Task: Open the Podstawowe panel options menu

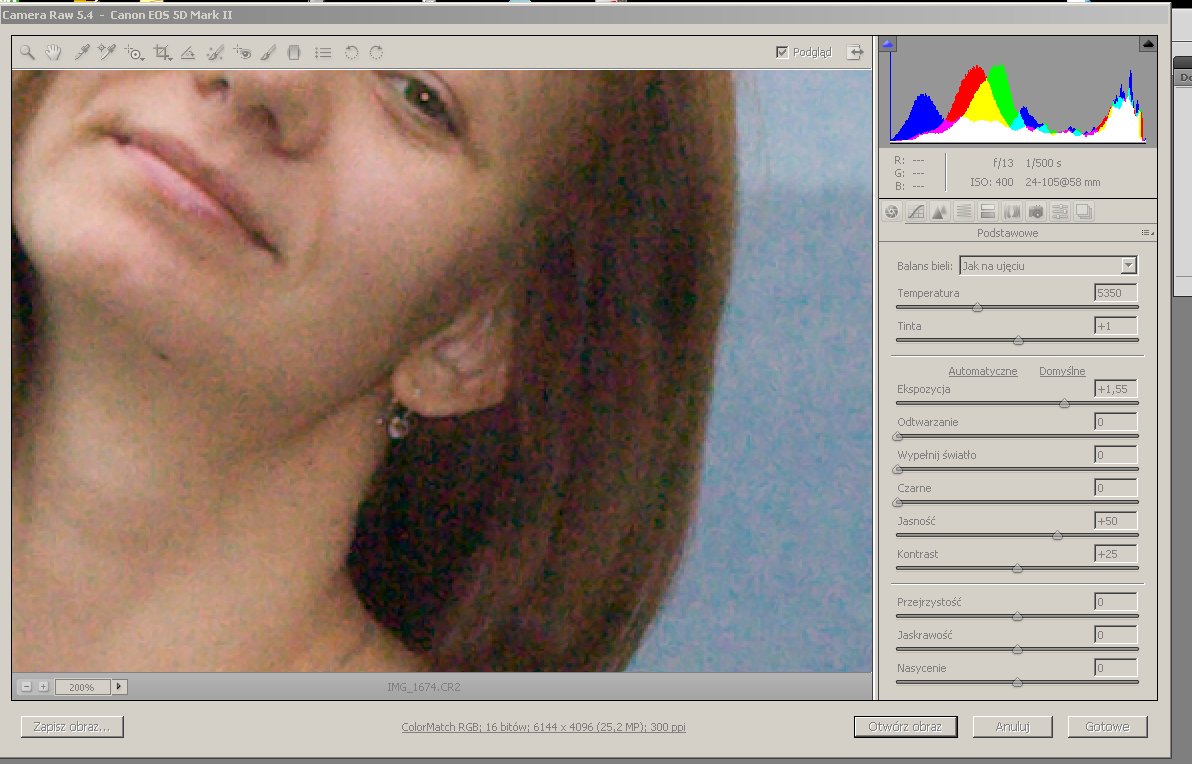Action: point(1146,233)
